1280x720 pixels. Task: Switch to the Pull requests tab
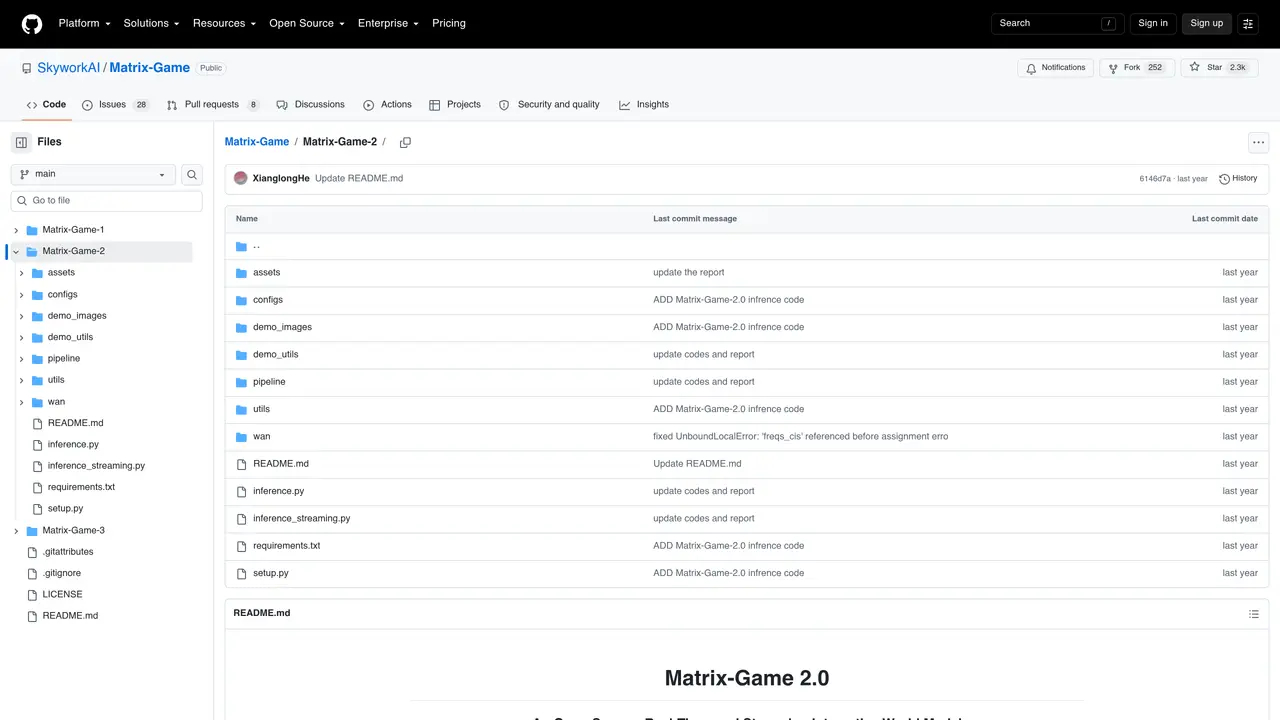(213, 105)
